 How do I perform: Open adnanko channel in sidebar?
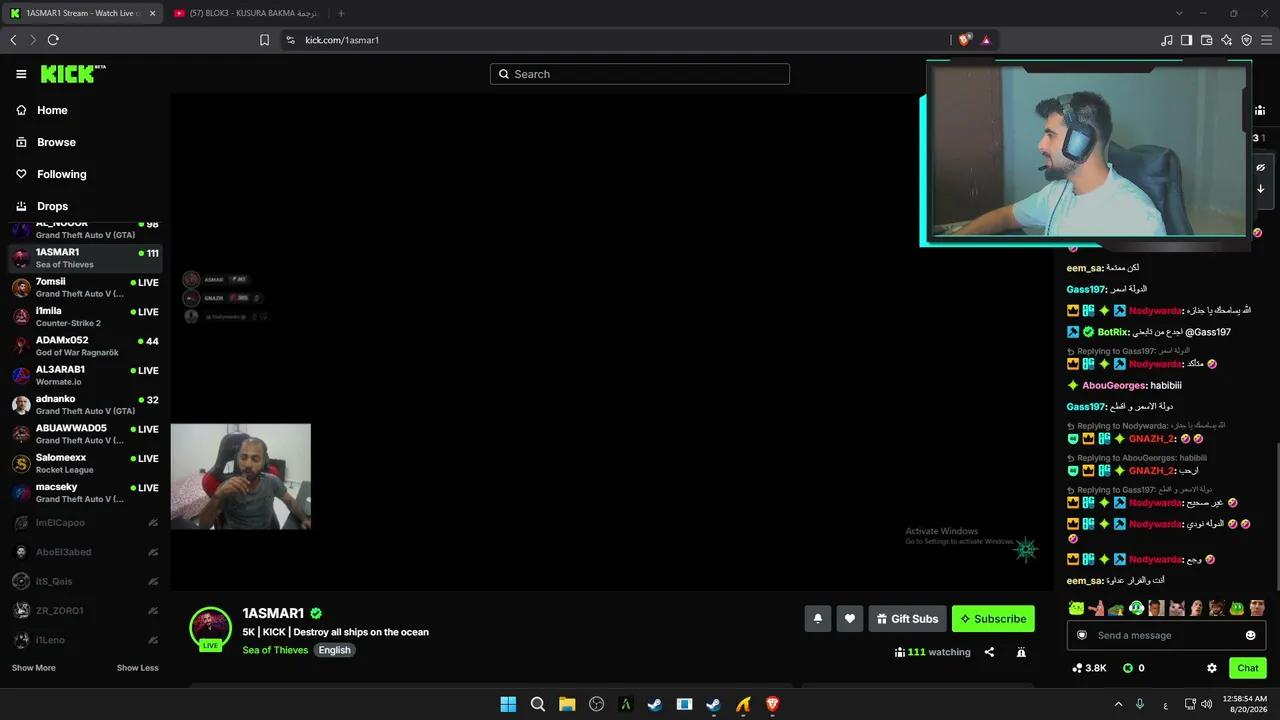pos(85,405)
